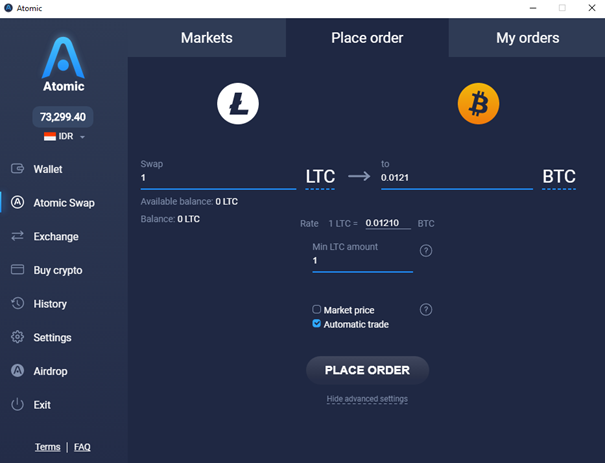Open the Terms link

click(47, 447)
